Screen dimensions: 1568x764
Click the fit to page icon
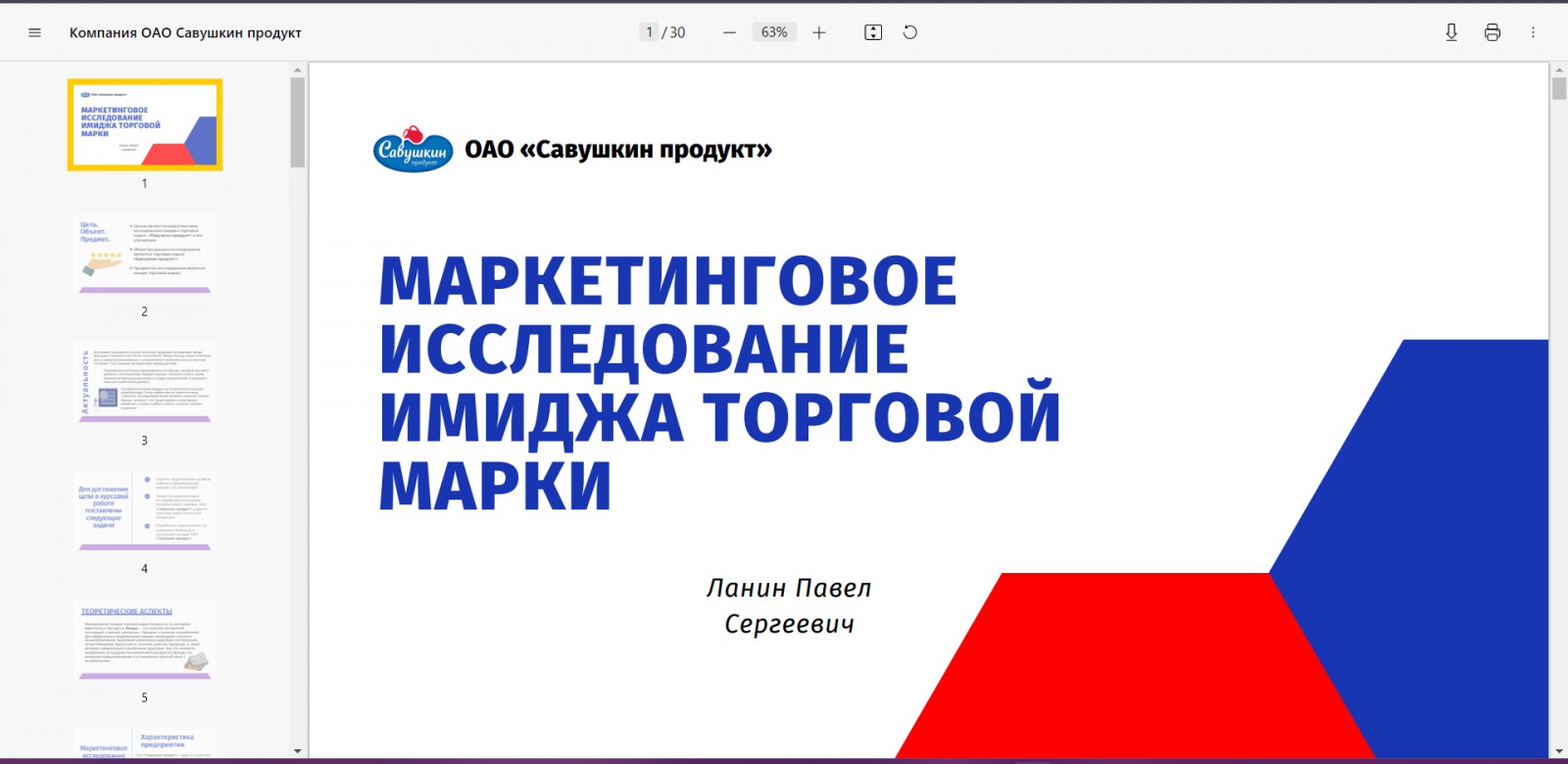(x=873, y=32)
